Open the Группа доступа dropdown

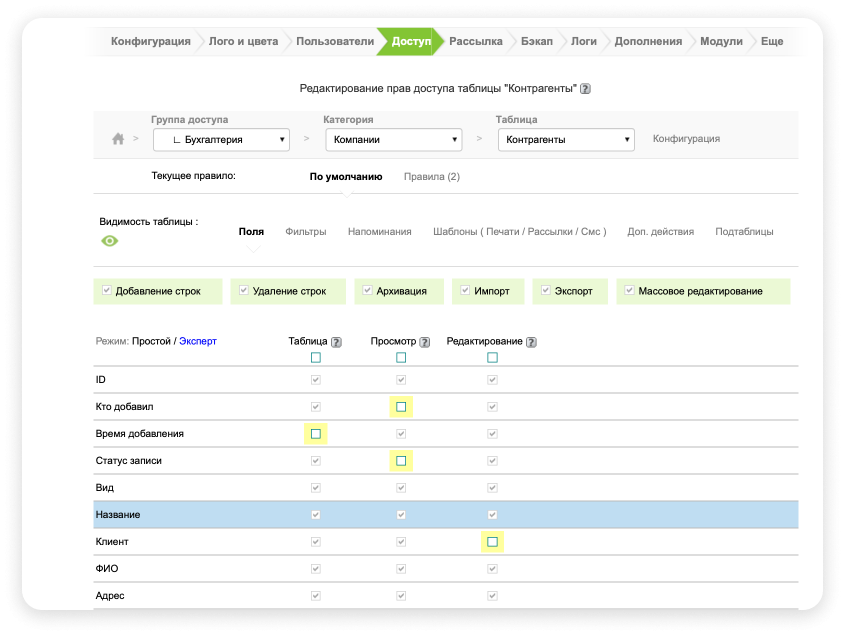[x=221, y=140]
